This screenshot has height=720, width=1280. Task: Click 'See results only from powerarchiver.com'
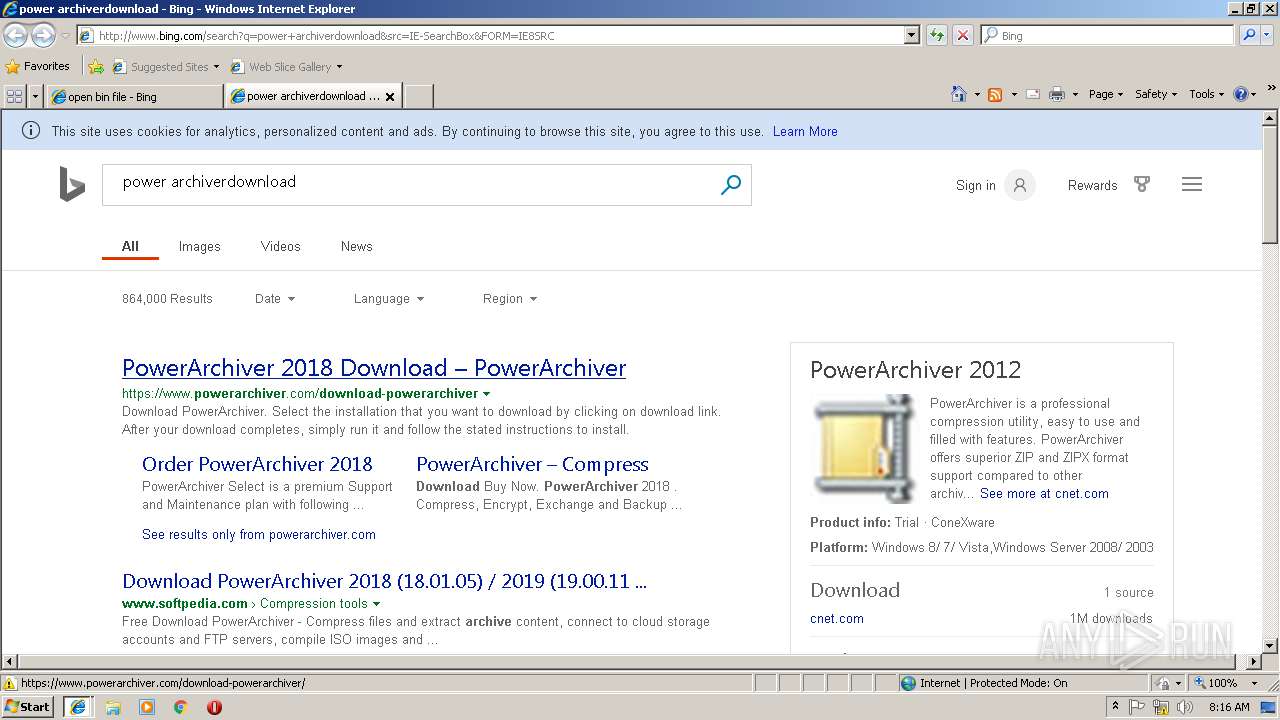259,534
